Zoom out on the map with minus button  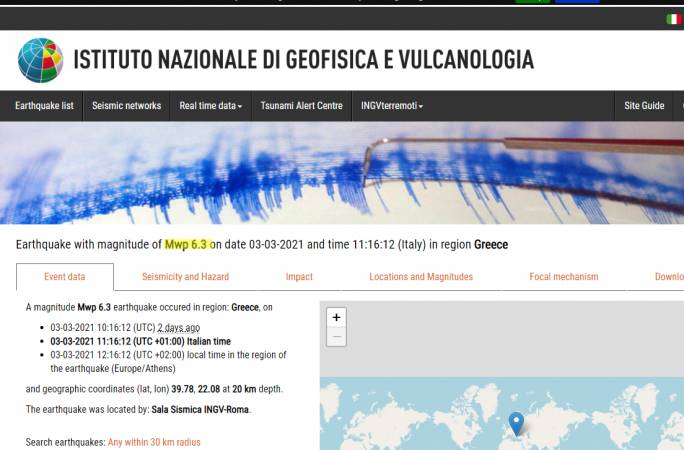click(336, 337)
